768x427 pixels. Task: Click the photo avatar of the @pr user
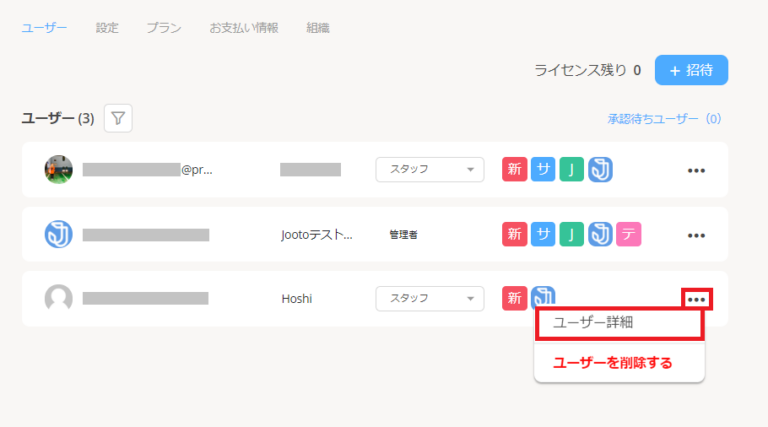[x=59, y=169]
